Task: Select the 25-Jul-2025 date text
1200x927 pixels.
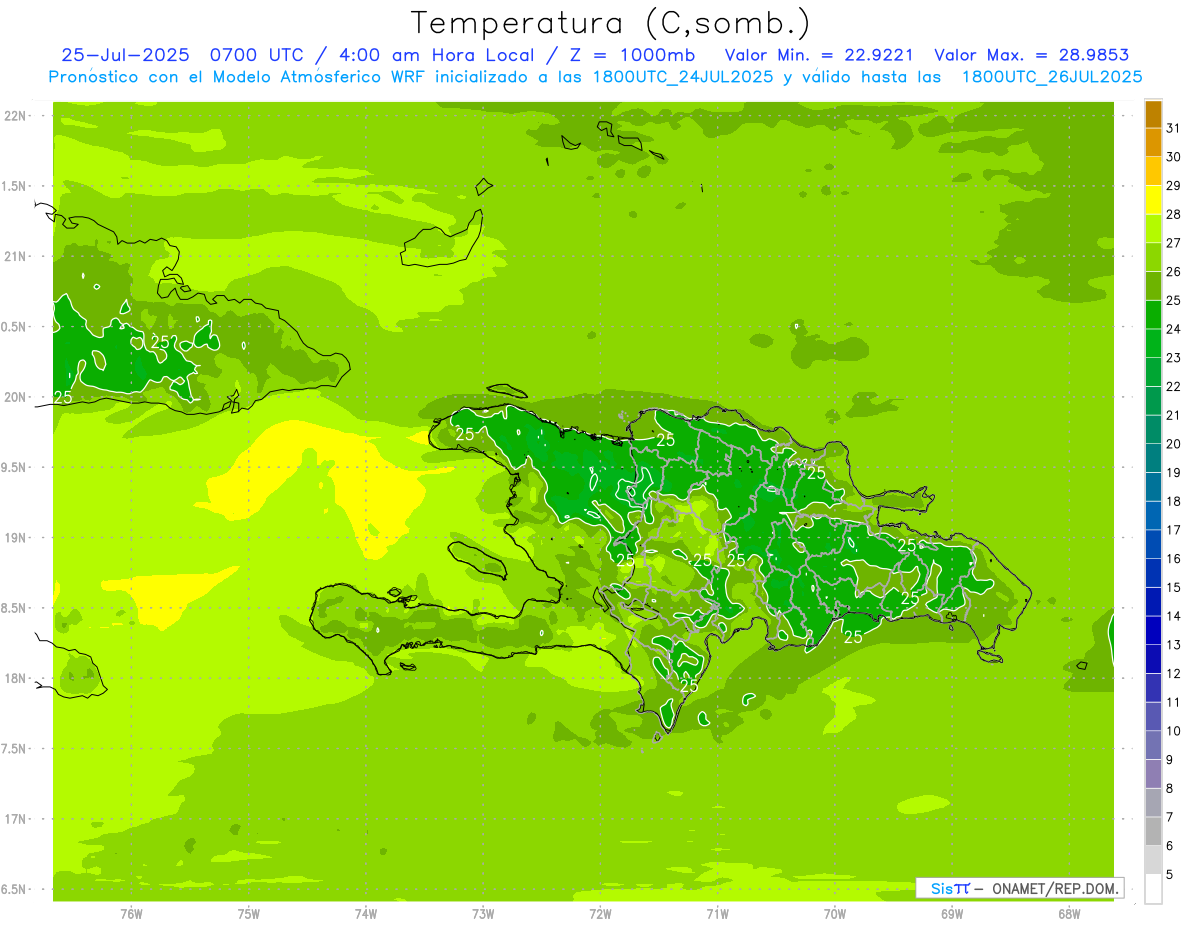Action: point(126,55)
